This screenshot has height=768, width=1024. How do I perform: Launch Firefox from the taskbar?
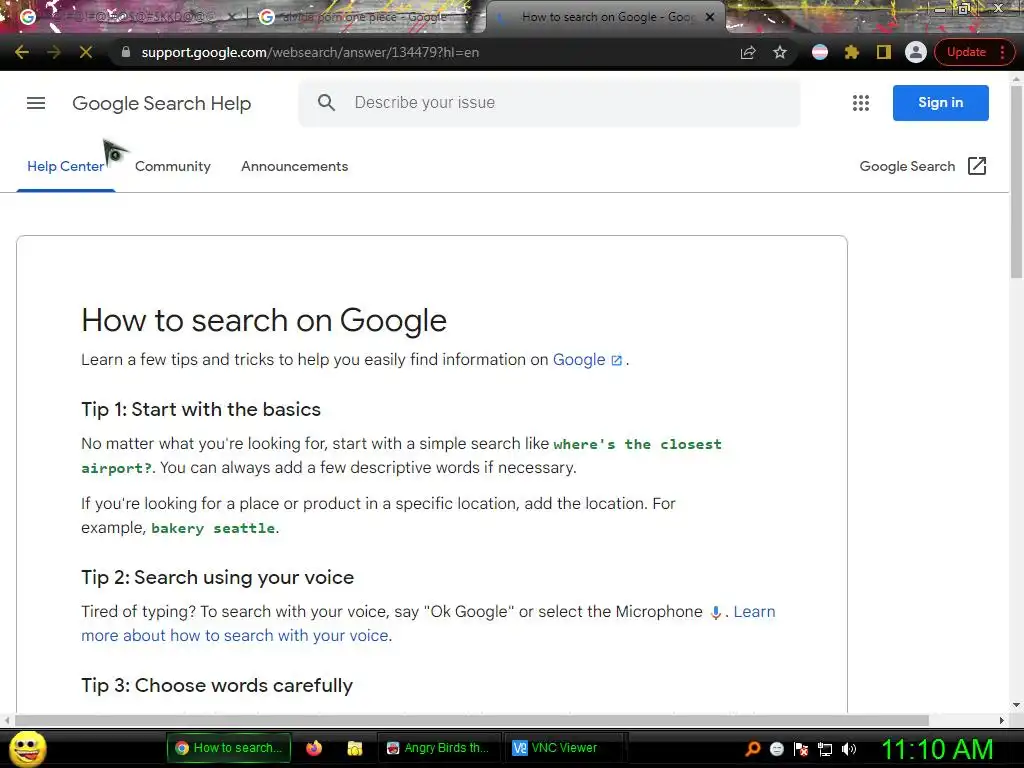pyautogui.click(x=314, y=748)
